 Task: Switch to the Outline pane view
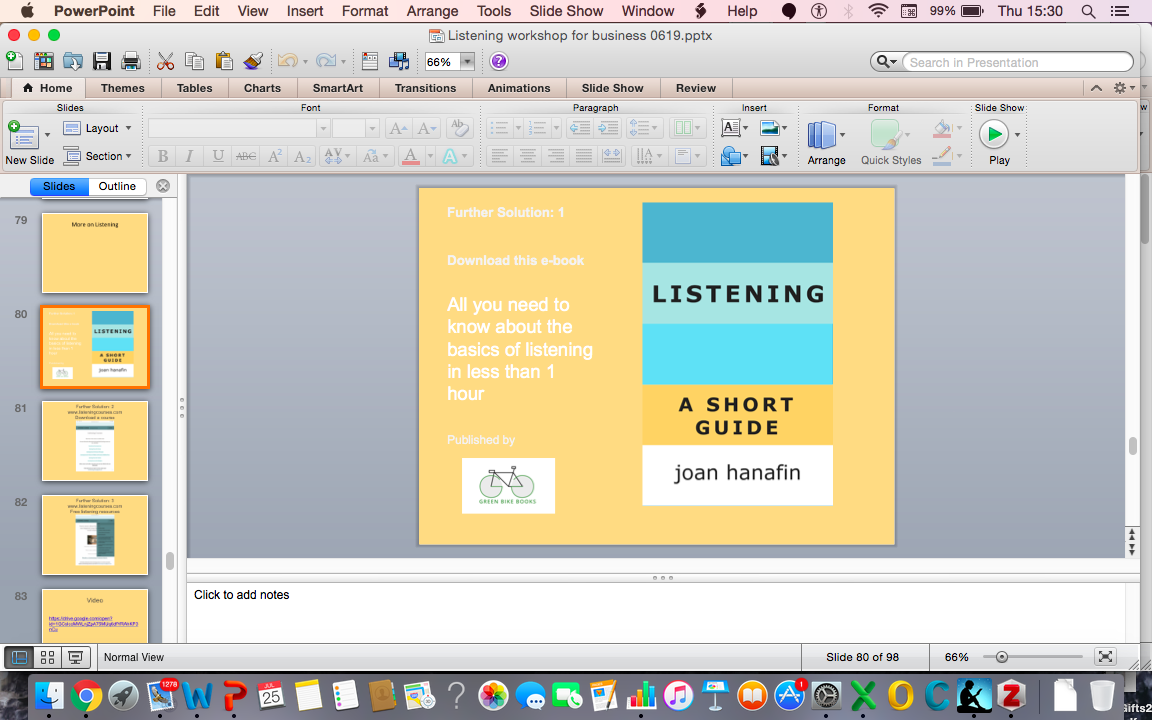click(x=117, y=186)
